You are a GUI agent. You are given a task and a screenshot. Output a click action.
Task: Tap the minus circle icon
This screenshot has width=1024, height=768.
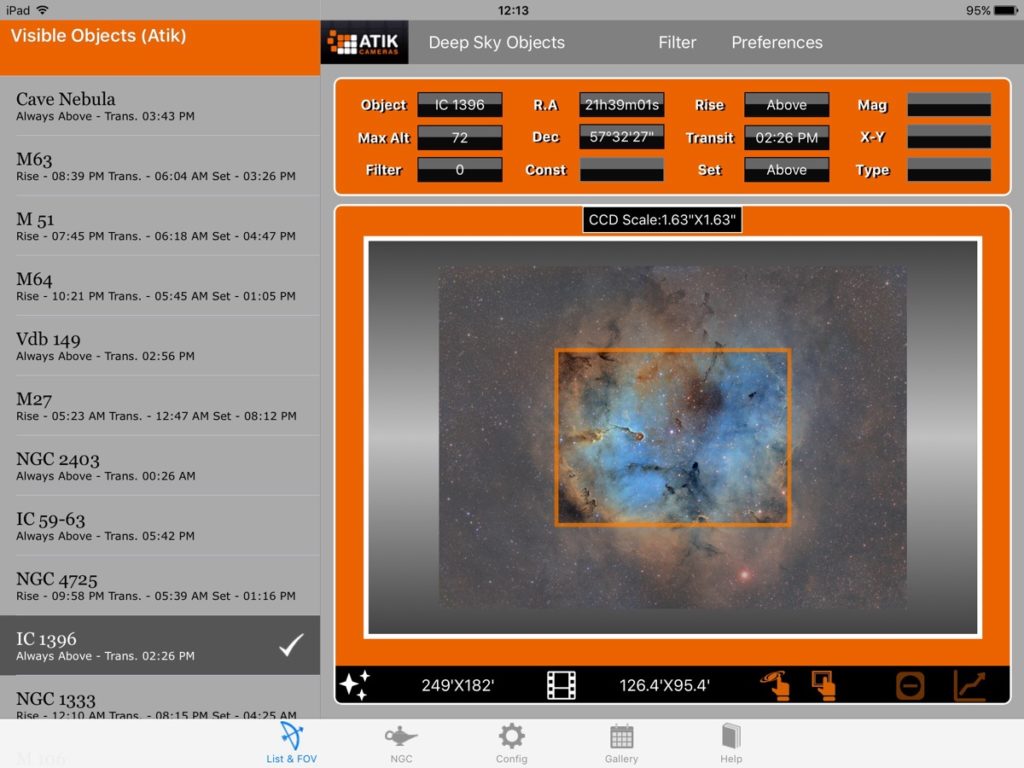coord(910,686)
